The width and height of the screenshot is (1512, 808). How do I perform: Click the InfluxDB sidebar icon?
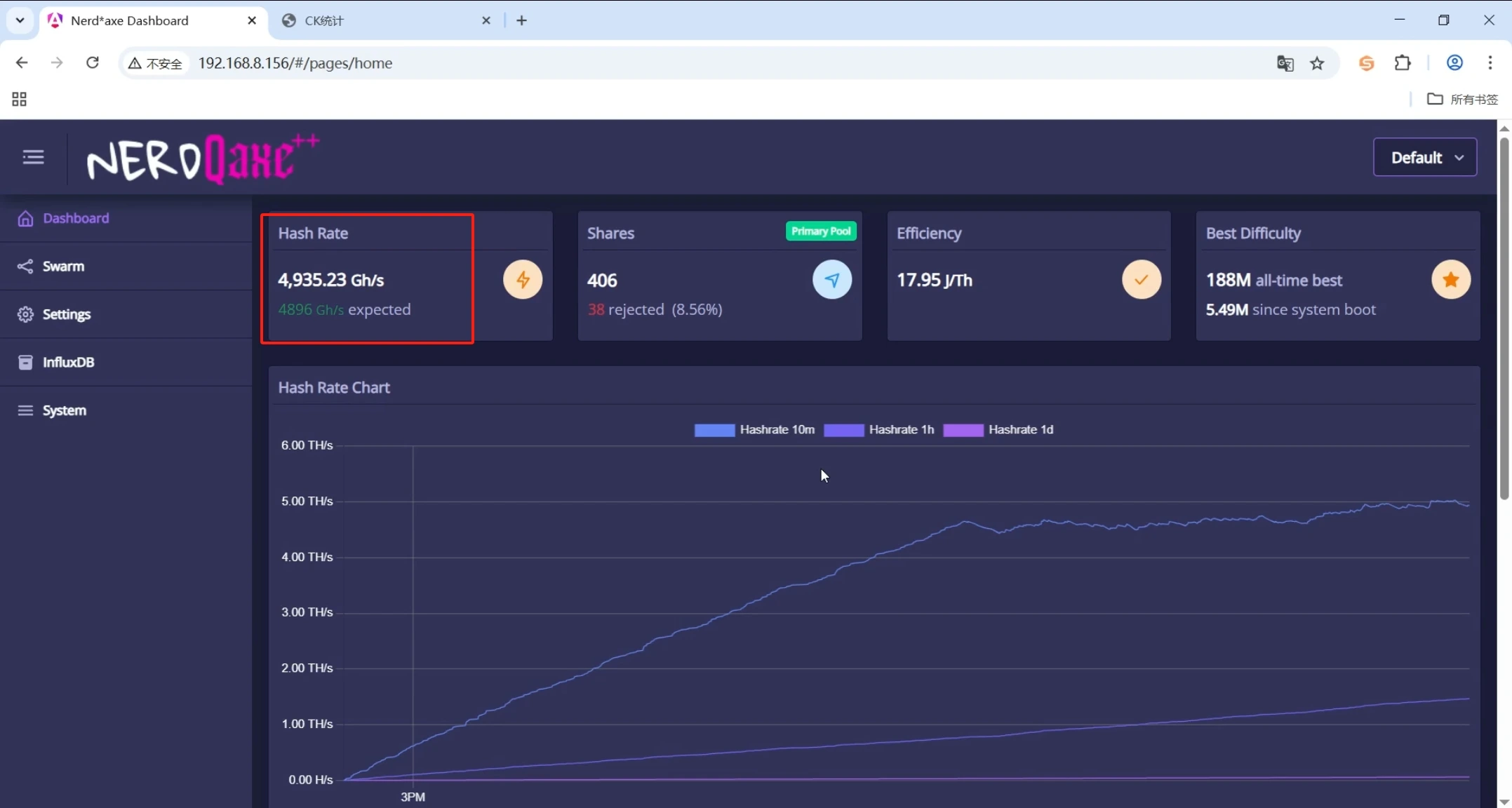(x=25, y=362)
